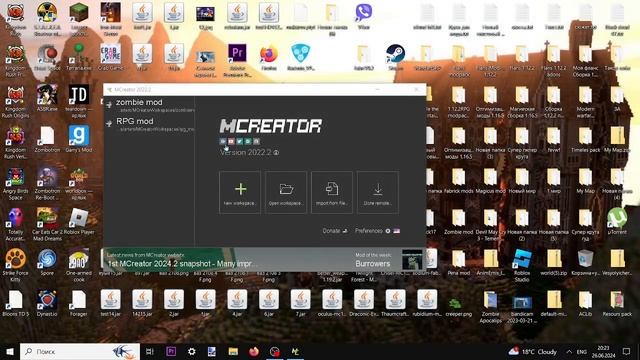Select Roblox Player desktop icon
Screen dimensions: 640x360
click(79, 221)
